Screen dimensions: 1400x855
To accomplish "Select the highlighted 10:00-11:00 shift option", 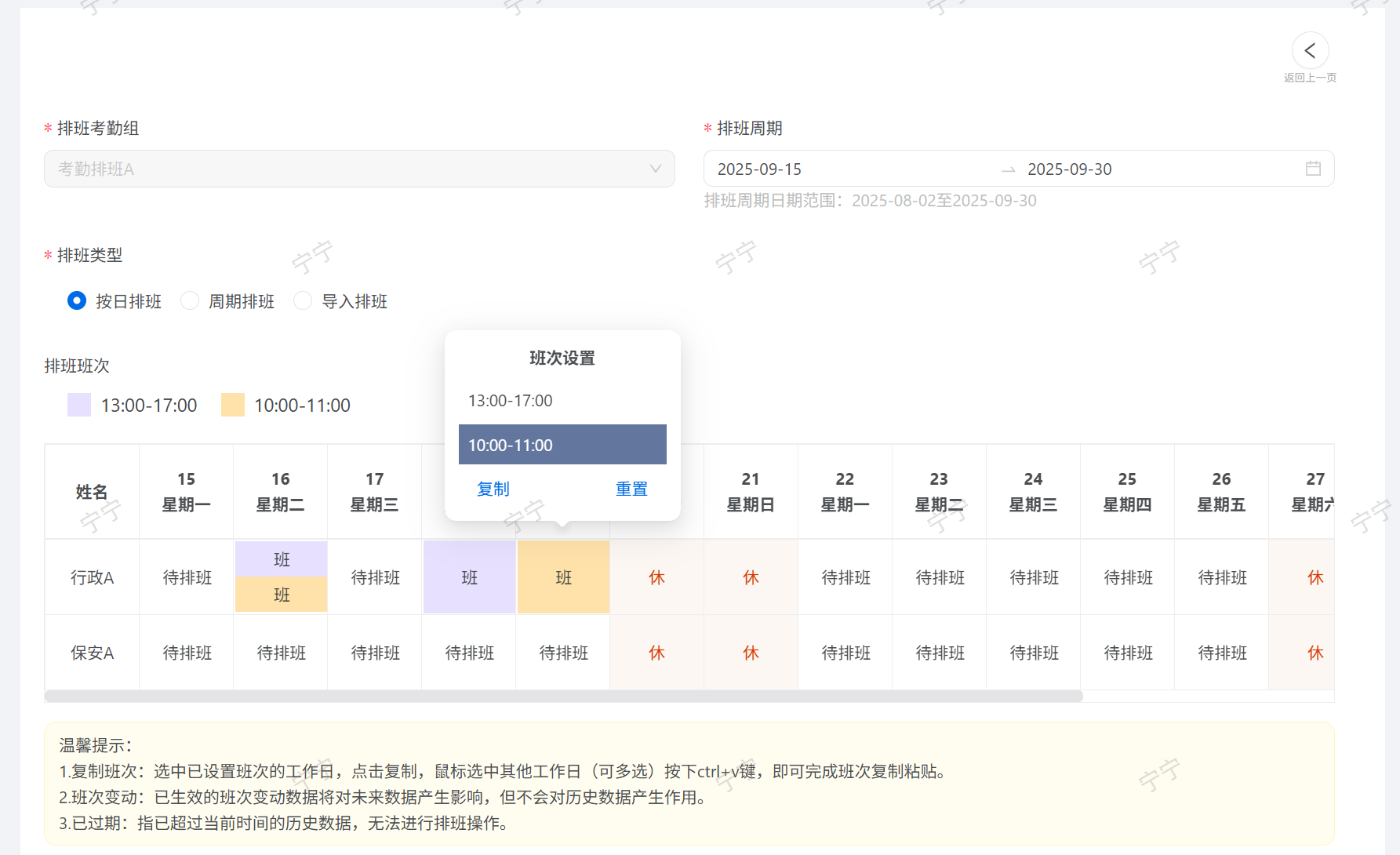I will 562,445.
